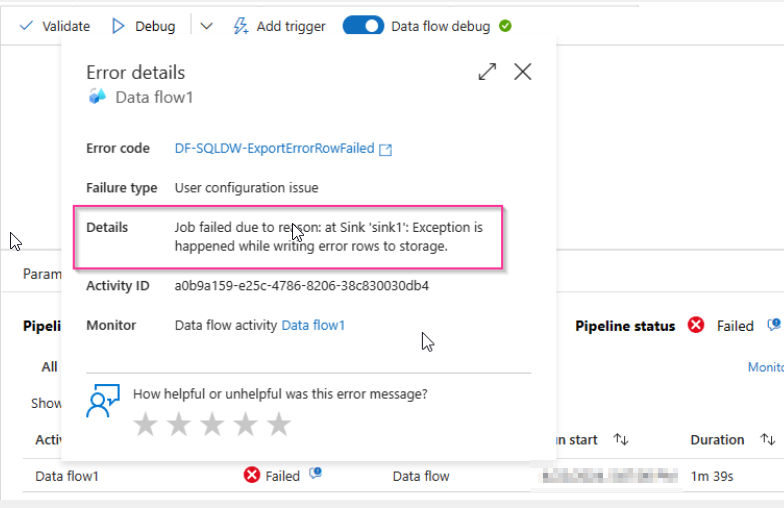Click the Failed status text in Data flow1 row
The image size is (784, 508).
click(x=282, y=476)
